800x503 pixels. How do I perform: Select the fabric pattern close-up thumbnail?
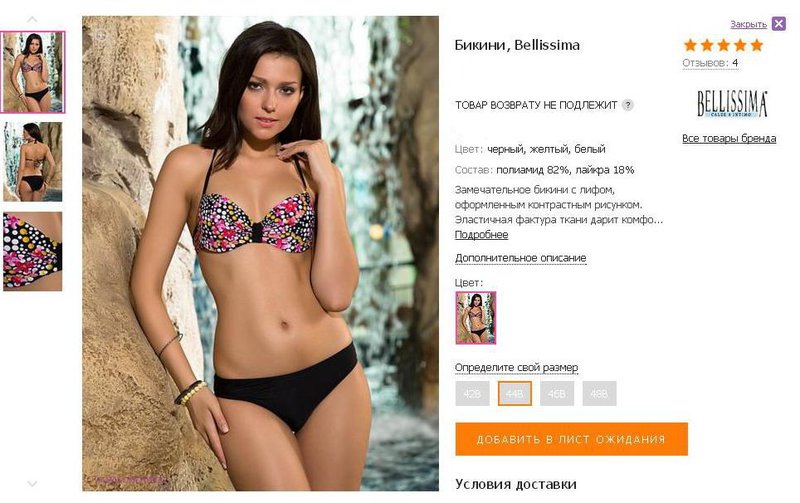point(33,252)
